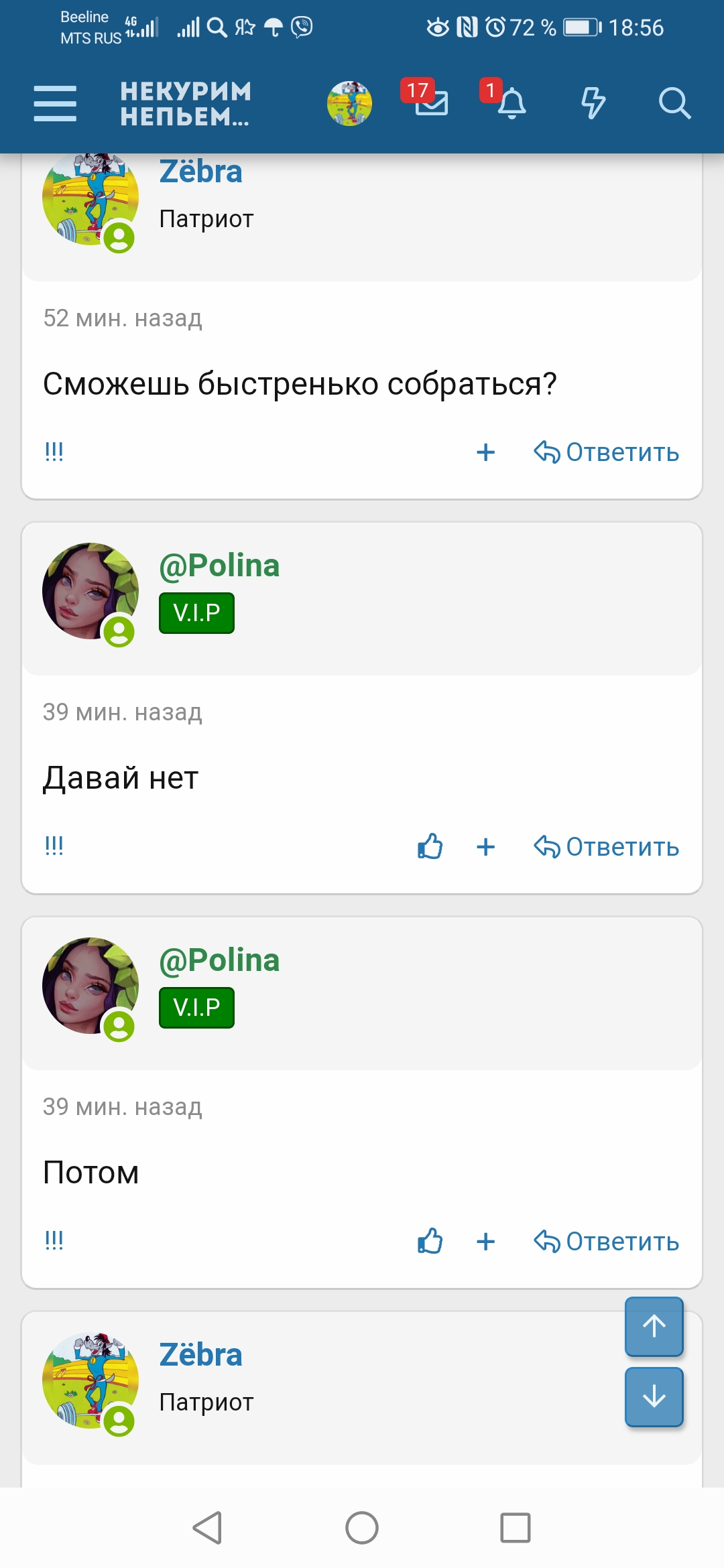This screenshot has height=1568, width=724.
Task: Report the "Давай нет" post via !!!
Action: click(54, 846)
